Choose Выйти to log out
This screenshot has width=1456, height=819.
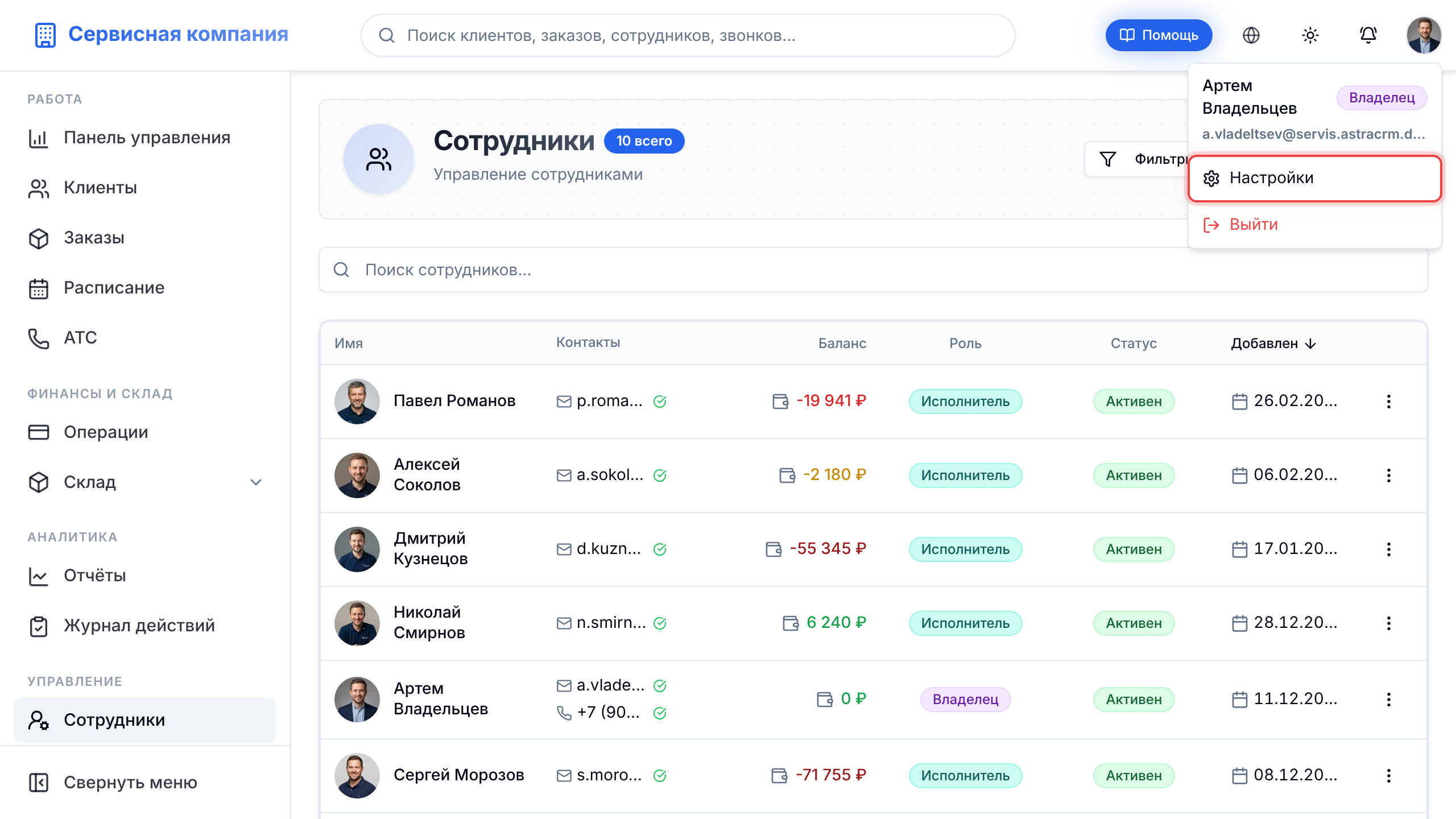[1314, 225]
